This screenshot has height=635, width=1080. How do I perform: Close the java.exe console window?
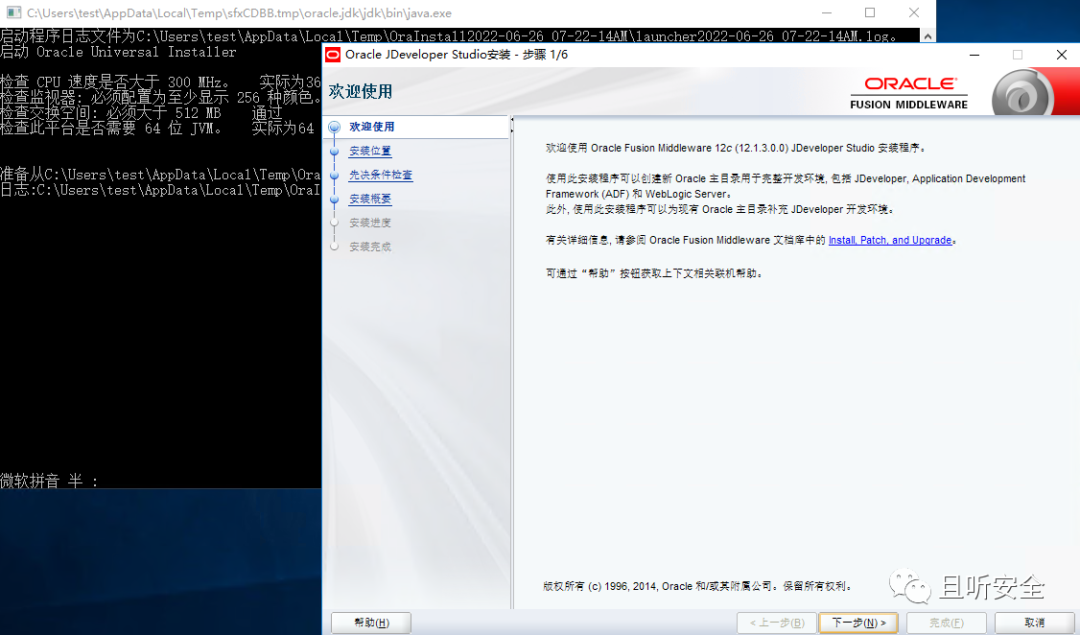(x=914, y=13)
